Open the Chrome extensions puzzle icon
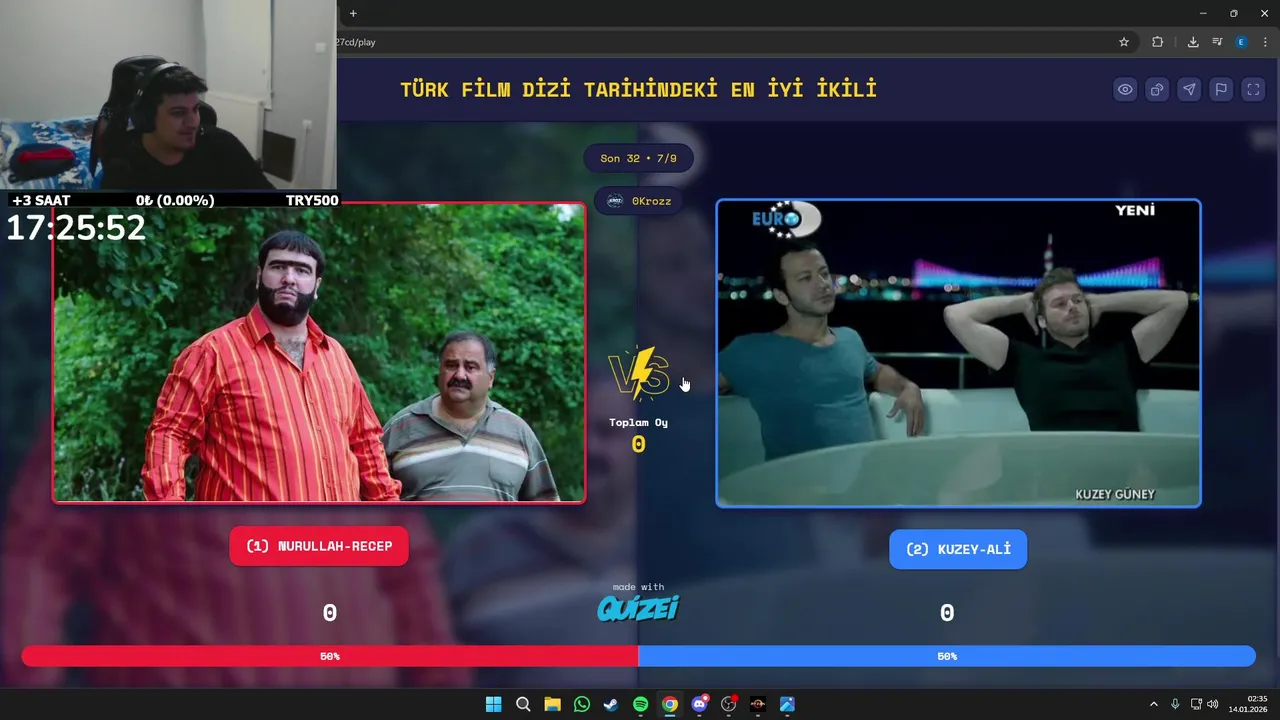Image resolution: width=1280 pixels, height=720 pixels. (x=1157, y=42)
